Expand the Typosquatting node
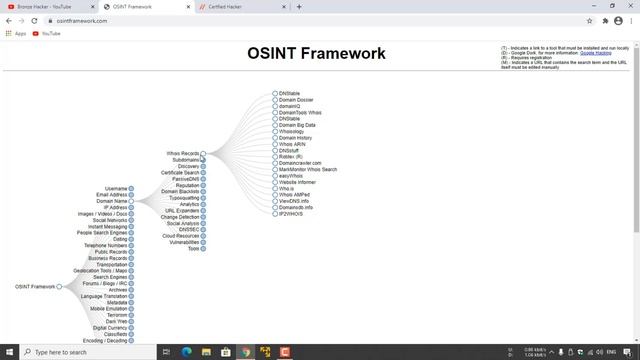Image resolution: width=640 pixels, height=360 pixels. point(203,198)
